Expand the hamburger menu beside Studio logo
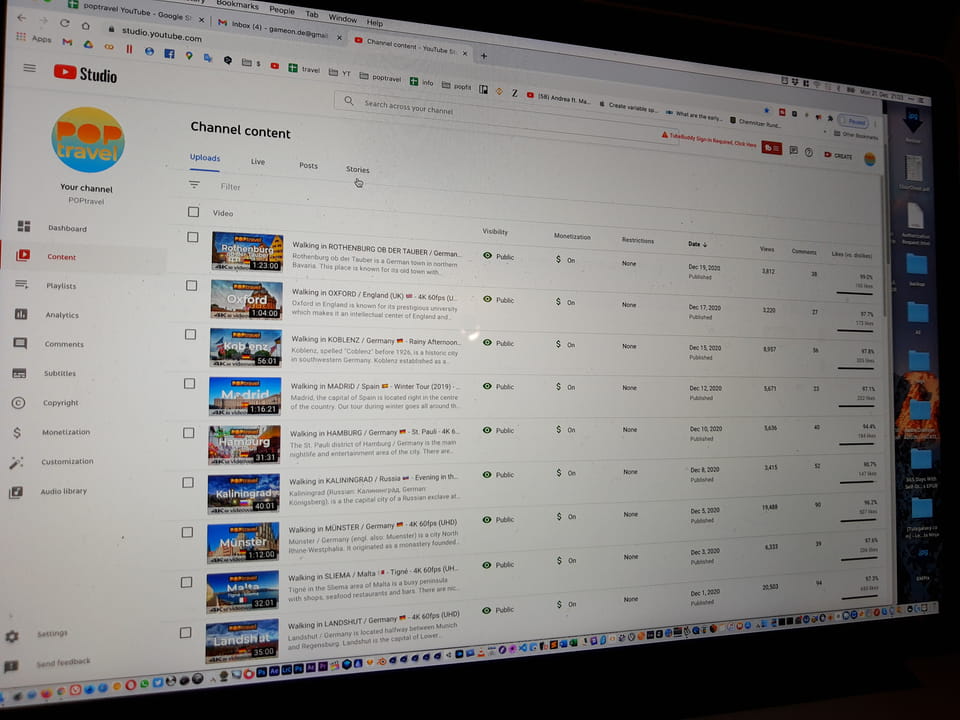Screen dimensions: 960x720 [29, 68]
